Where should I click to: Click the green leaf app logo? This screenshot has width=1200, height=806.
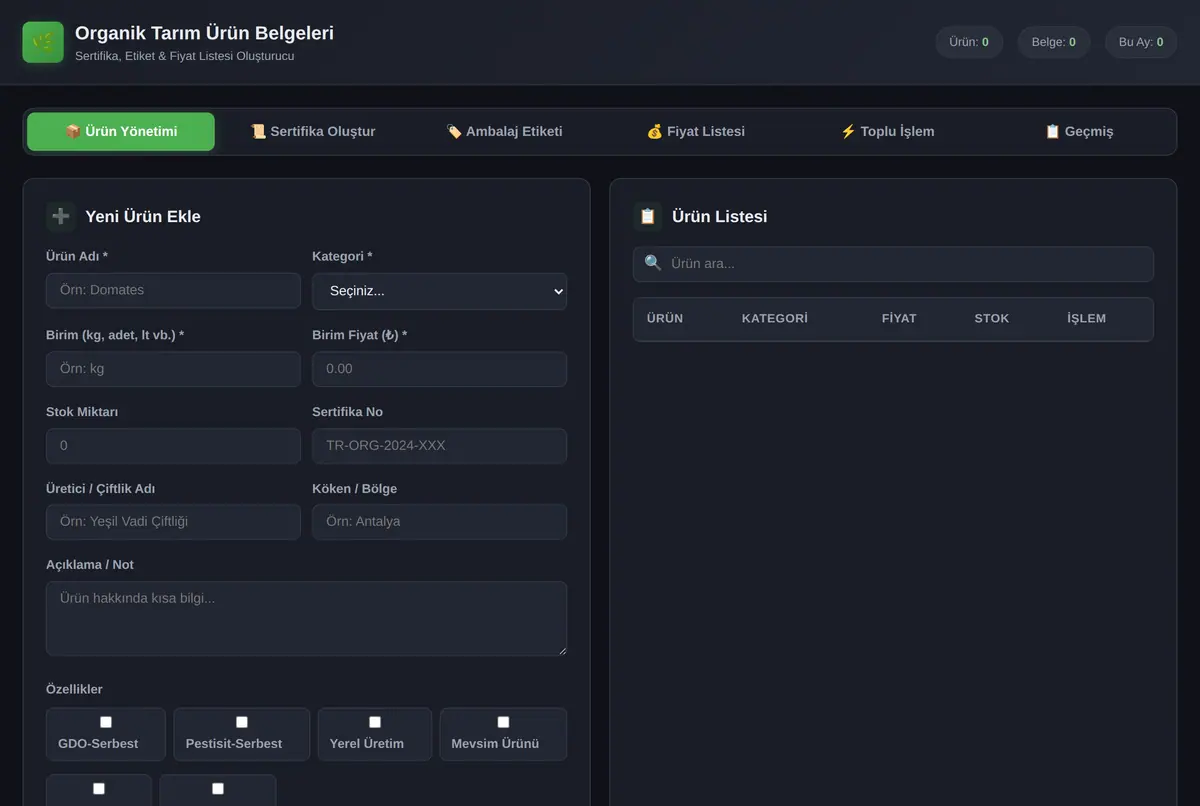tap(43, 42)
